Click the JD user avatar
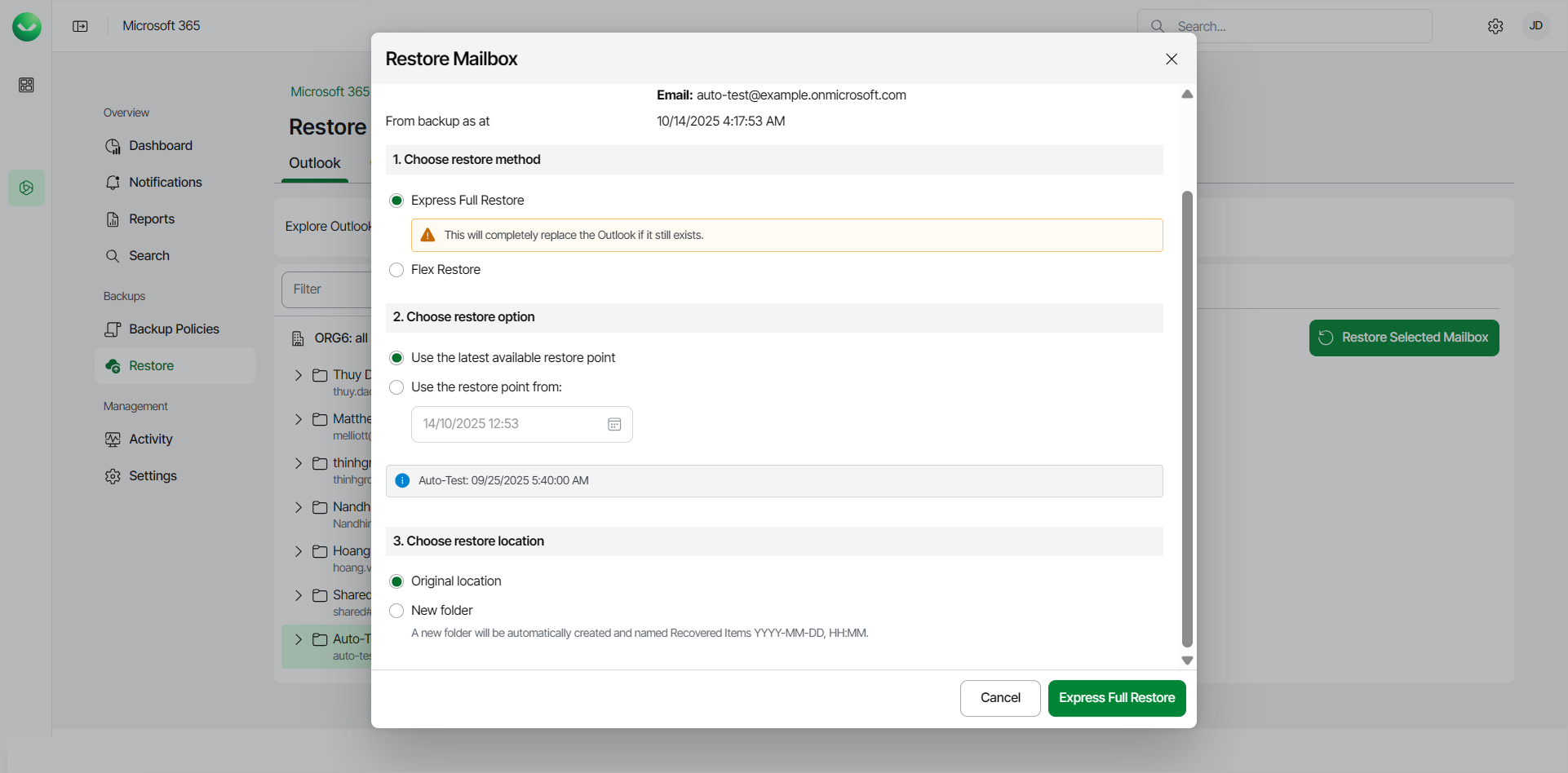The image size is (1568, 773). (x=1535, y=26)
